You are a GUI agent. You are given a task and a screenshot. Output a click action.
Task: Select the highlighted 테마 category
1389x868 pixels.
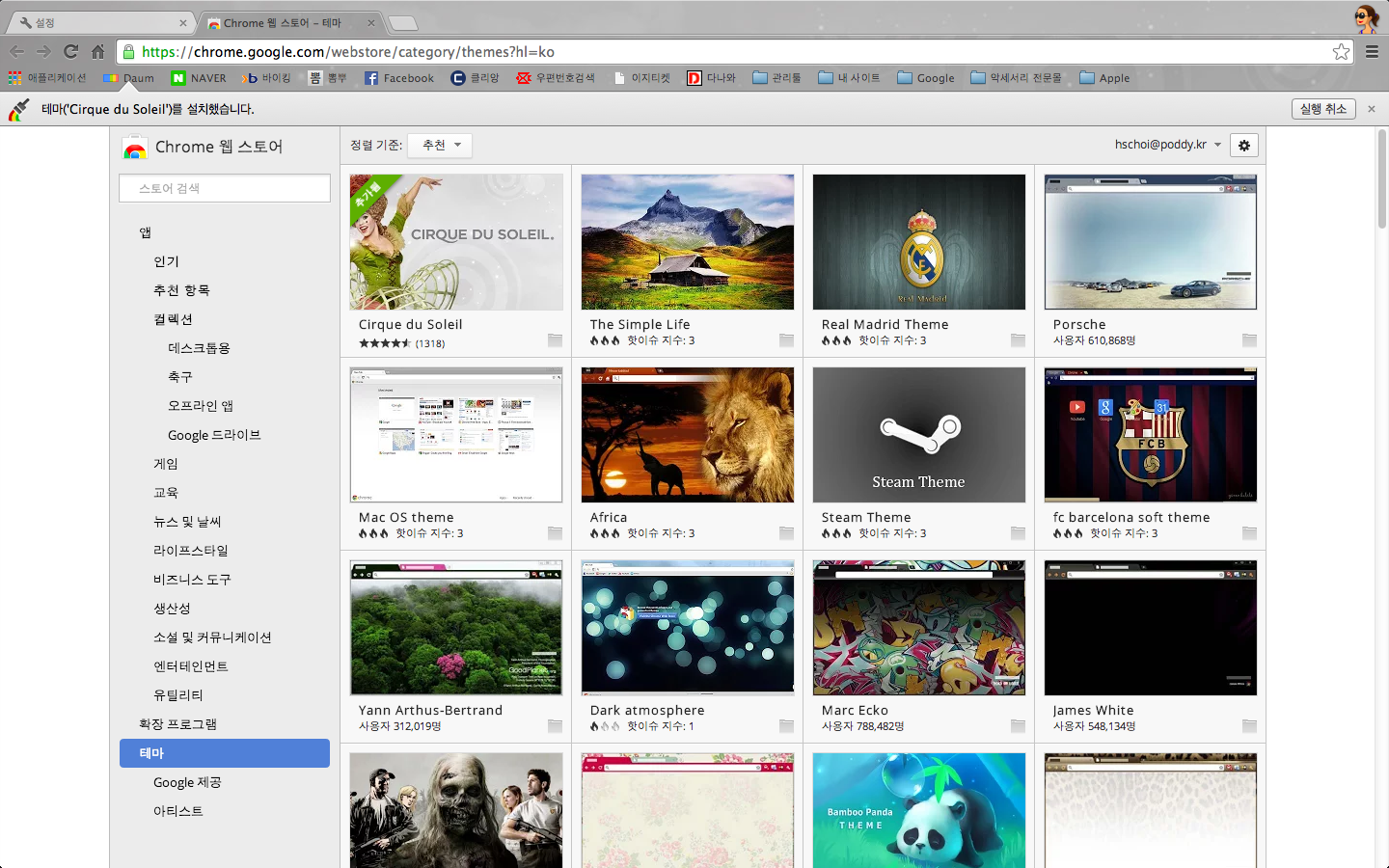coord(225,753)
